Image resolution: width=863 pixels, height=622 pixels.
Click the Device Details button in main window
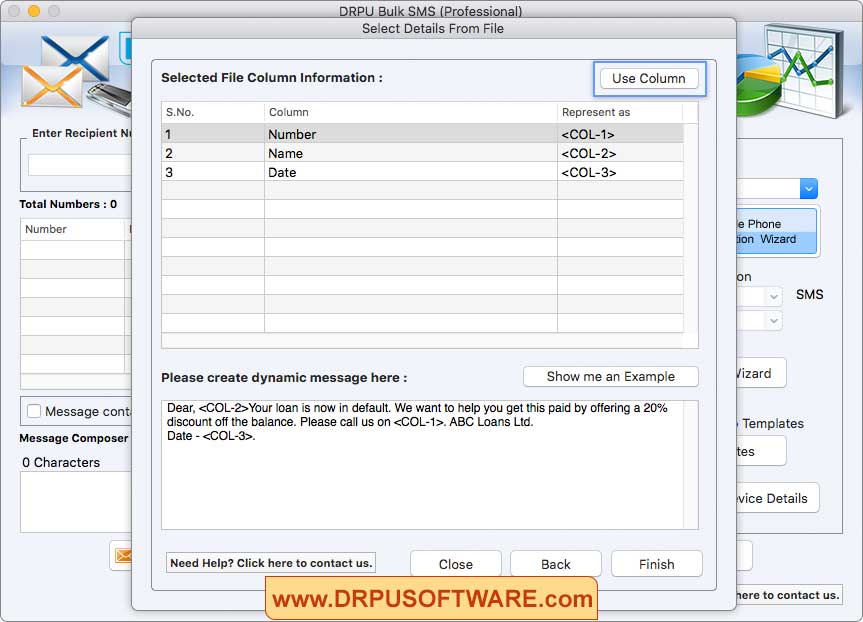(x=777, y=498)
